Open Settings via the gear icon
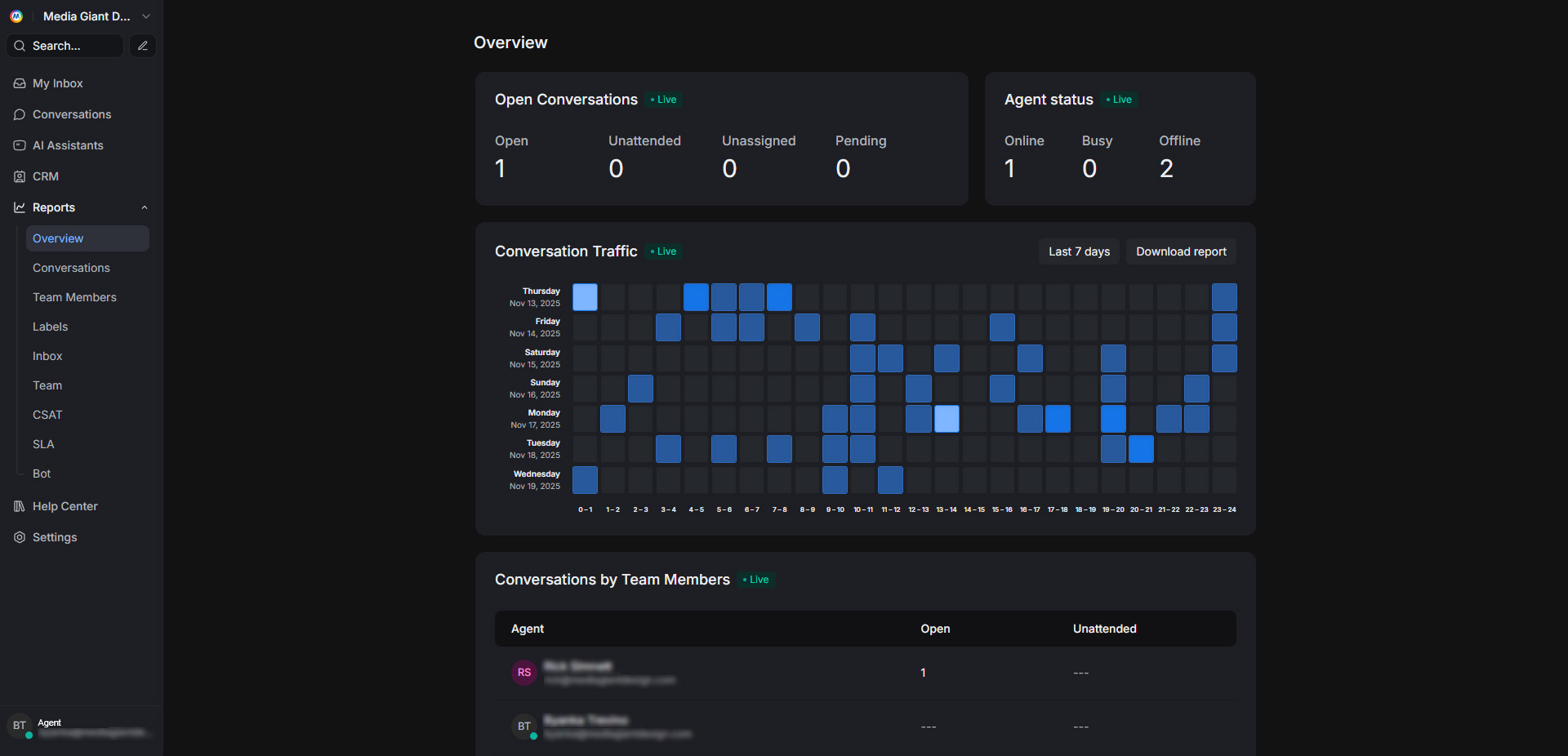This screenshot has height=756, width=1568. click(x=20, y=537)
